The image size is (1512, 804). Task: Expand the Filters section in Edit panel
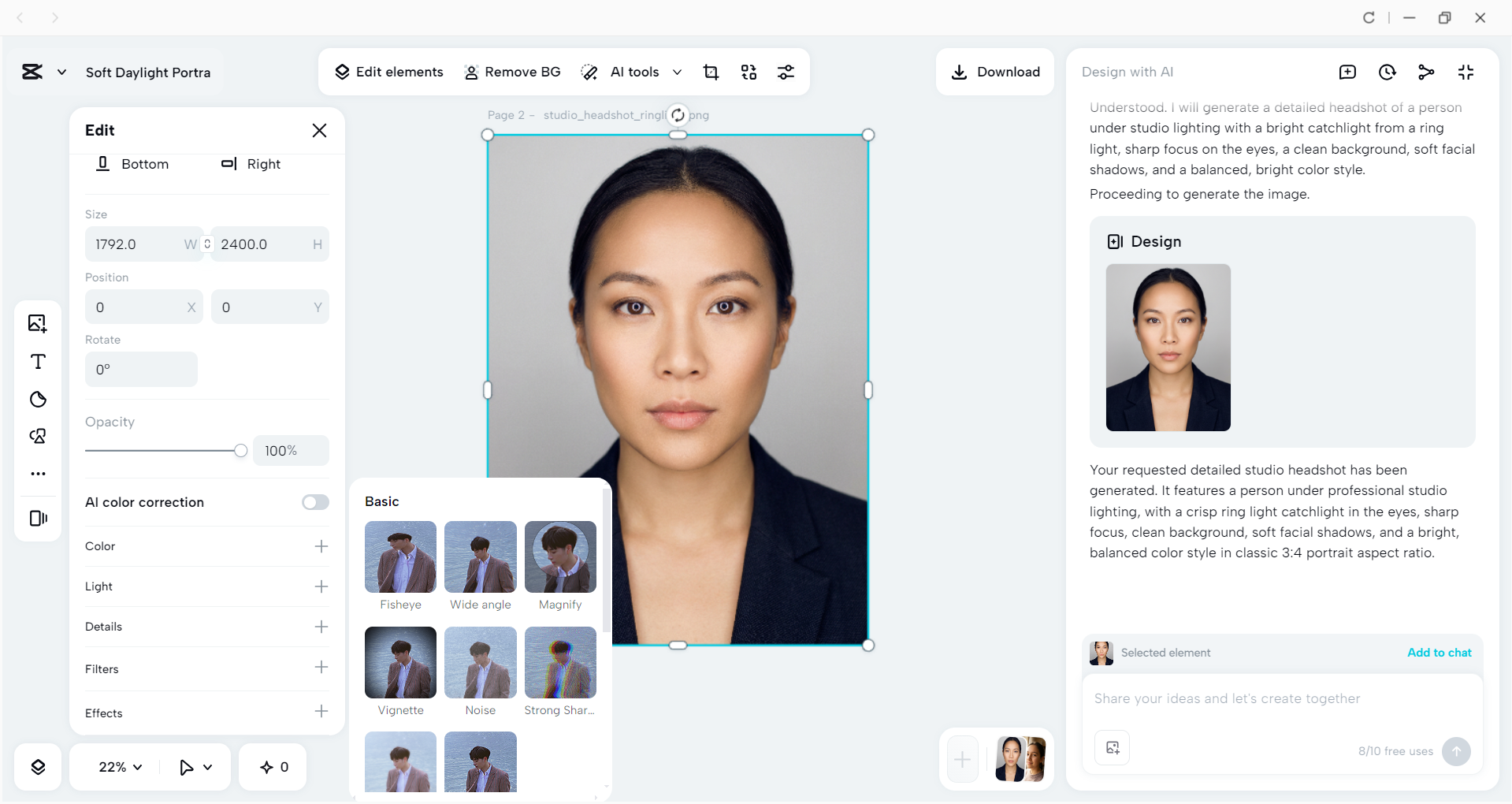tap(321, 667)
